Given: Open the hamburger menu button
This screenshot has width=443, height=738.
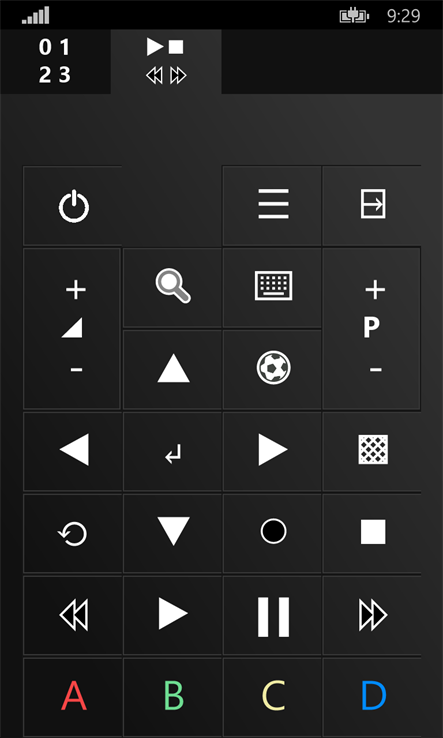Looking at the screenshot, I should click(273, 203).
